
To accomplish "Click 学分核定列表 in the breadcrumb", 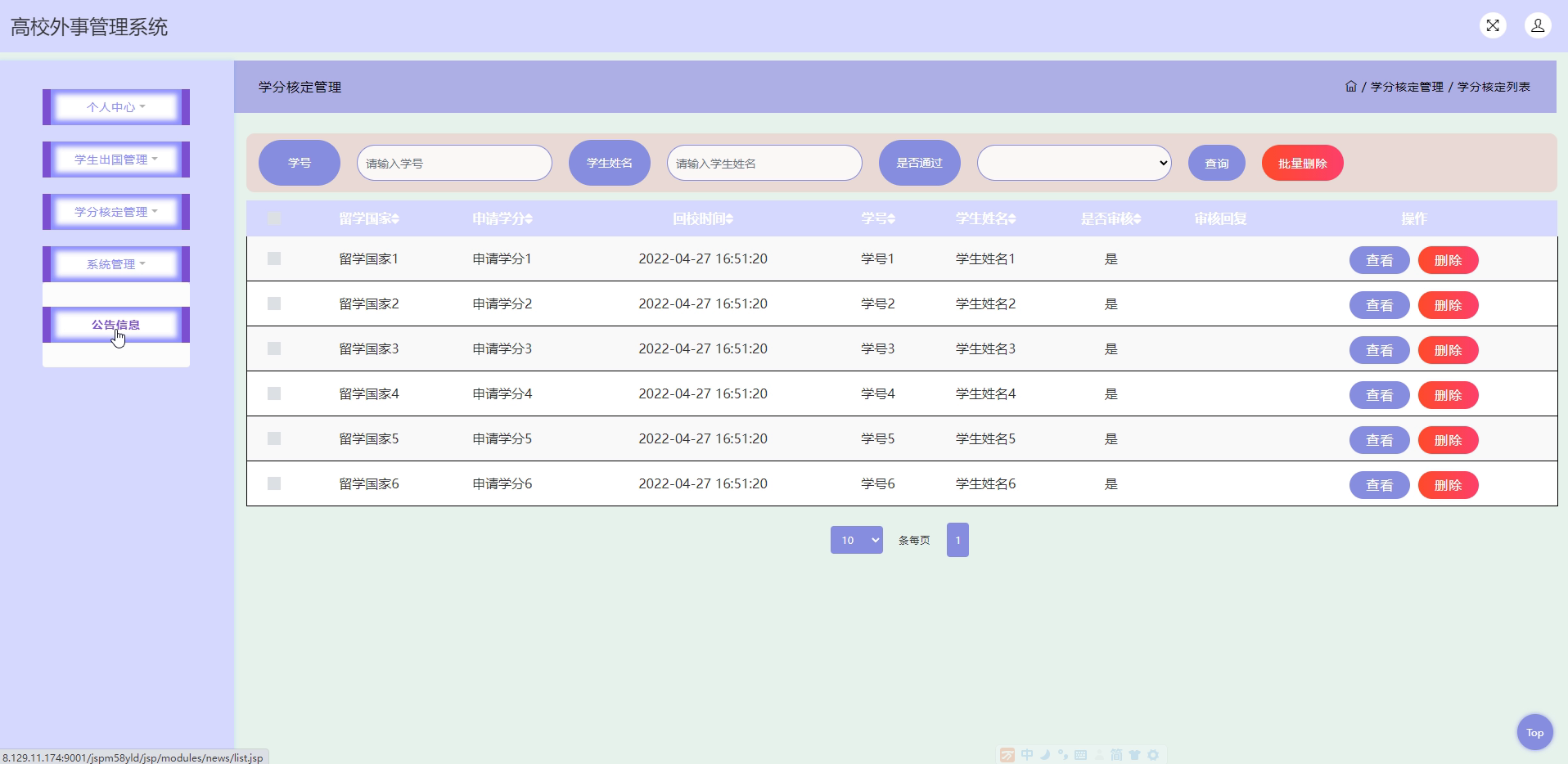I will coord(1494,87).
